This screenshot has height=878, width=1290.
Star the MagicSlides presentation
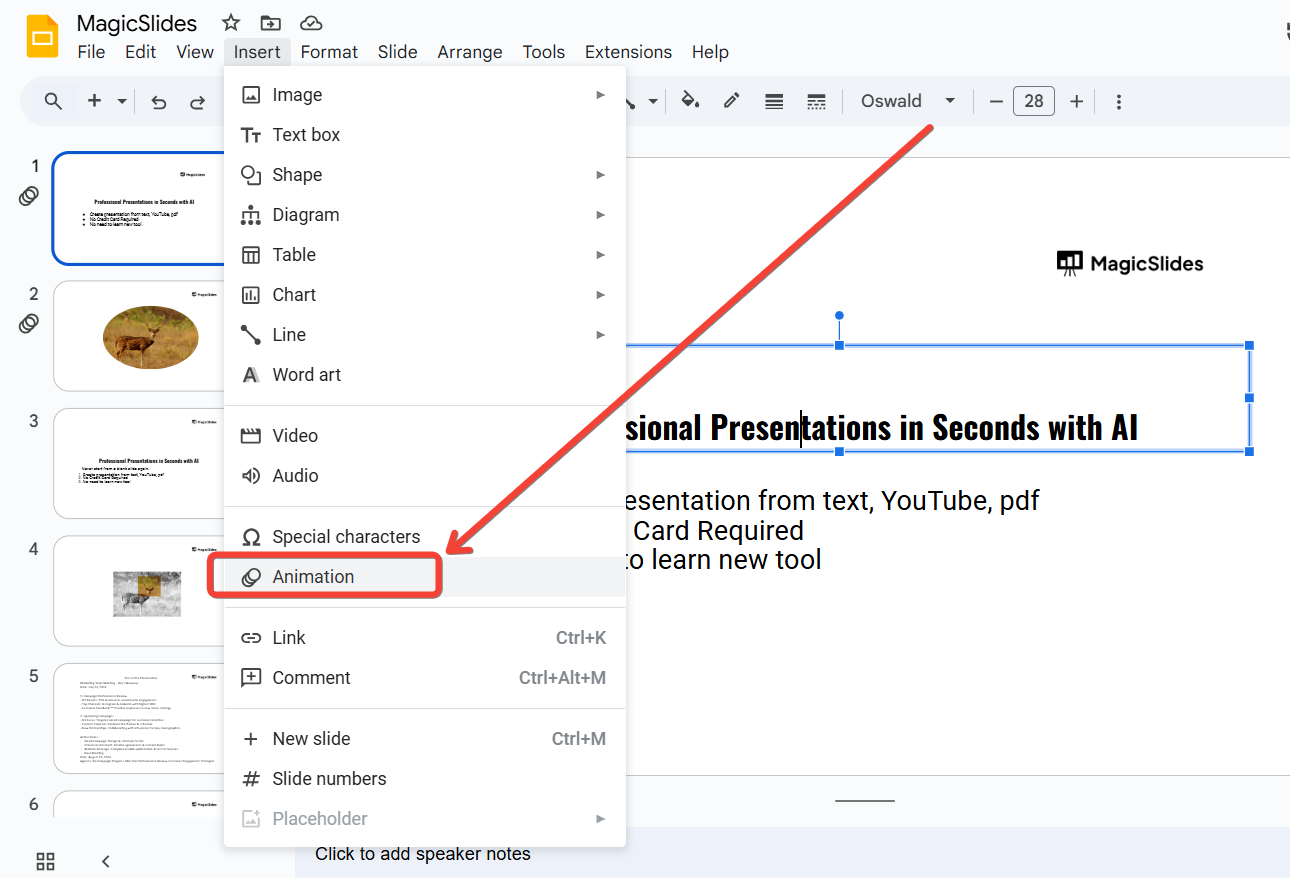tap(231, 23)
